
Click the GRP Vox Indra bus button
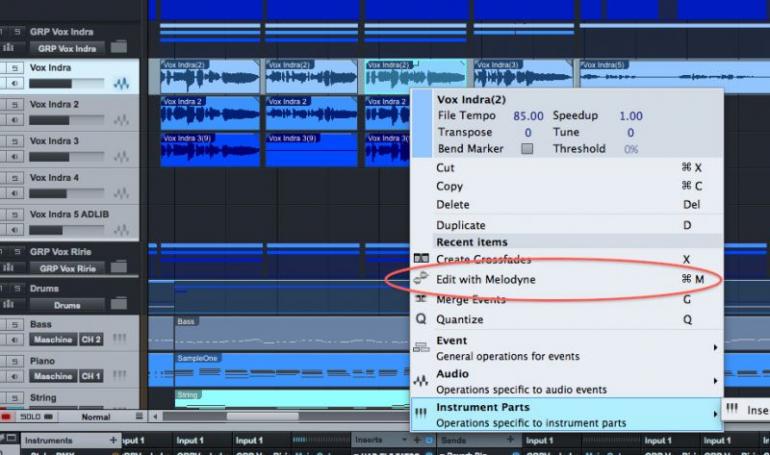(x=67, y=49)
